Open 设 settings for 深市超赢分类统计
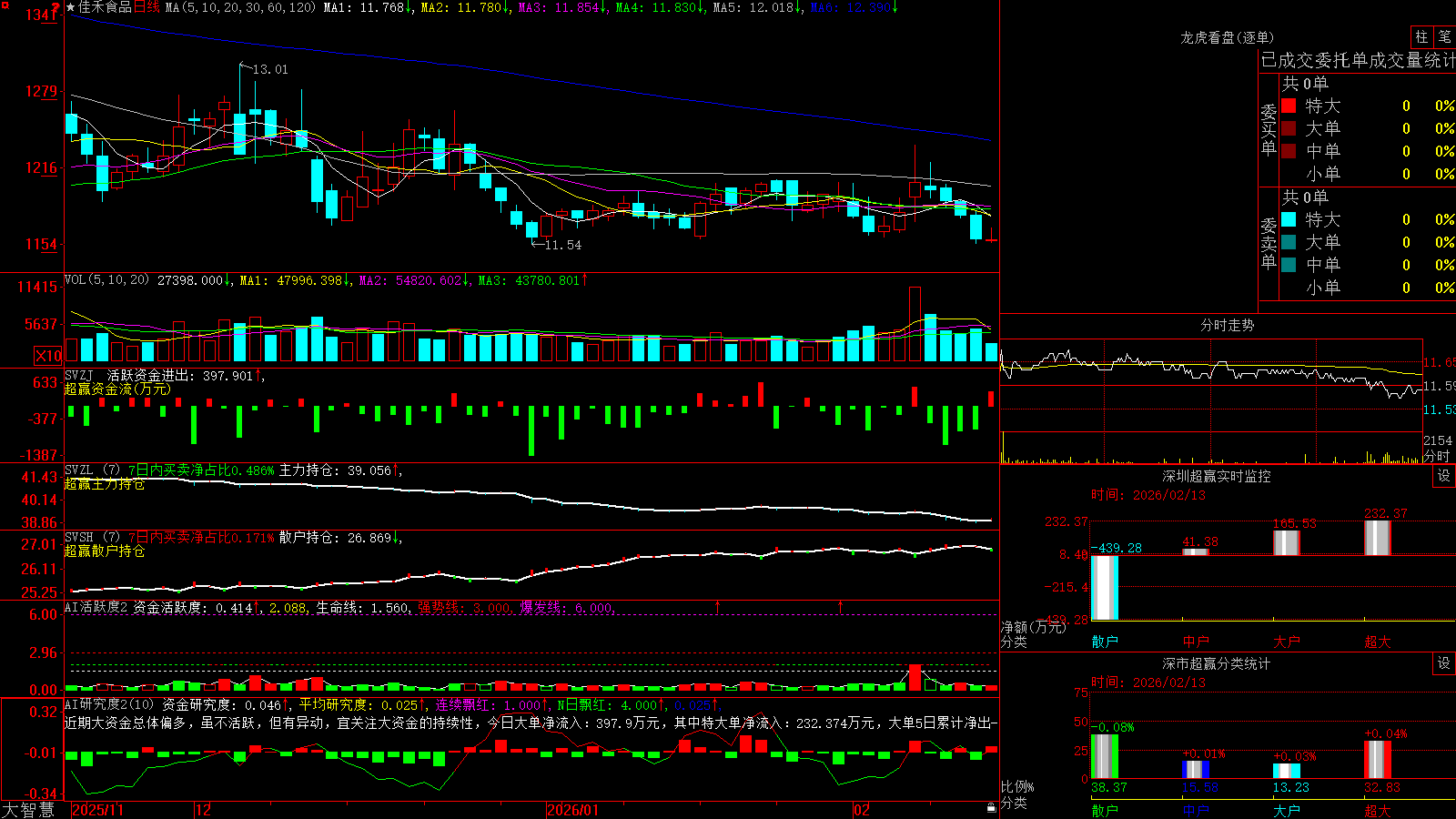The image size is (1456, 819). click(x=1444, y=663)
